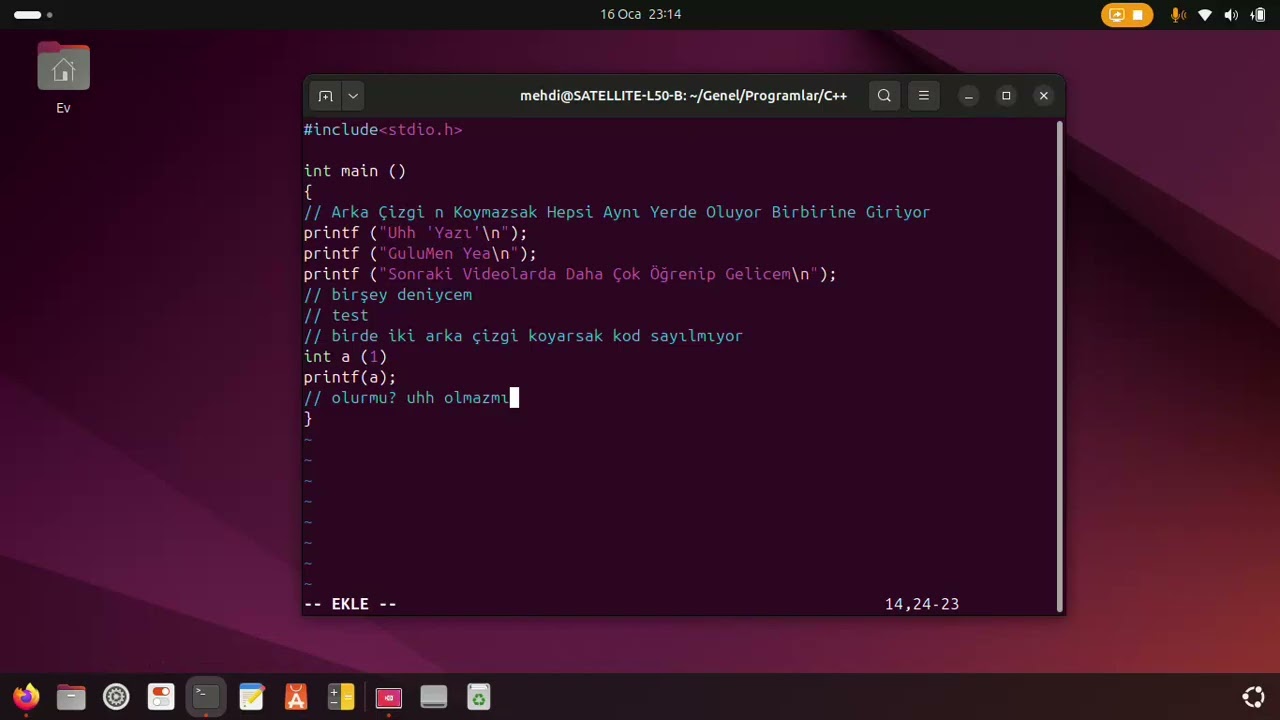The height and width of the screenshot is (720, 1280).
Task: Open the toggle-switch tweaks app in dock
Action: pos(161,697)
